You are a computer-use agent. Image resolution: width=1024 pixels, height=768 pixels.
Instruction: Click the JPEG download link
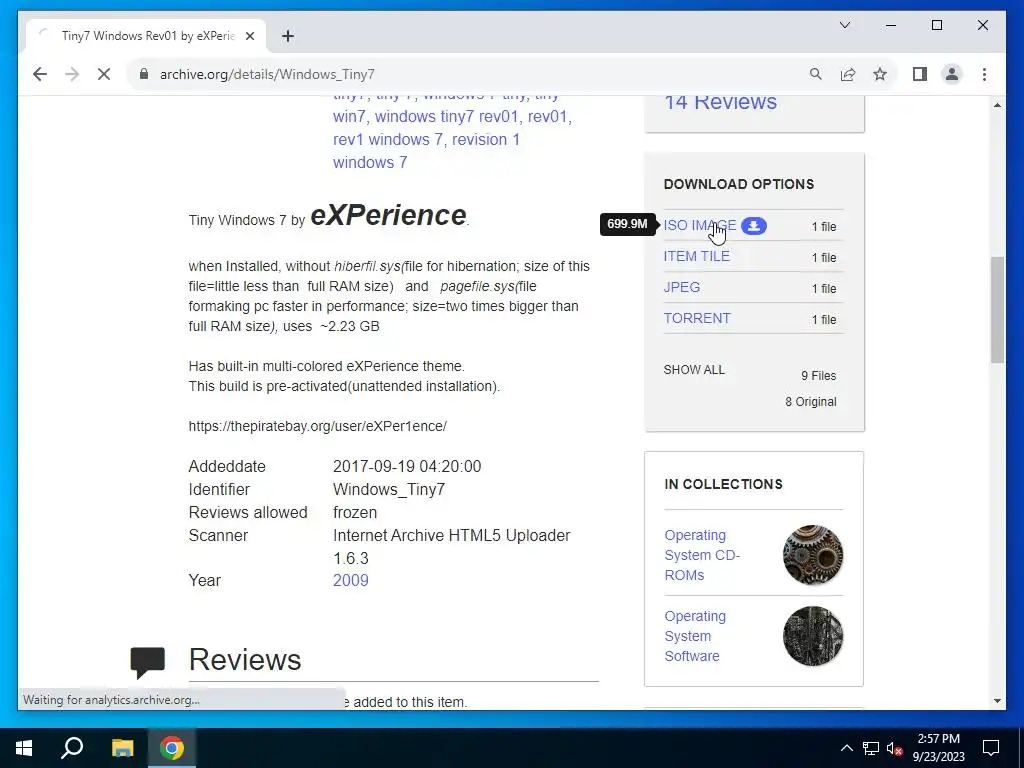[x=682, y=287]
